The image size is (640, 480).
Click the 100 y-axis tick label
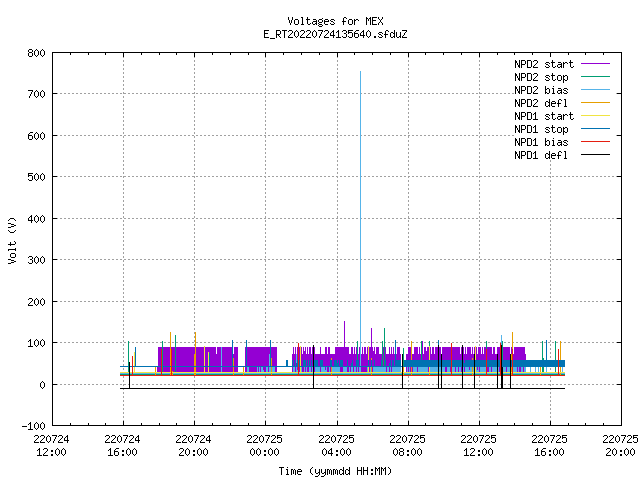pyautogui.click(x=36, y=343)
